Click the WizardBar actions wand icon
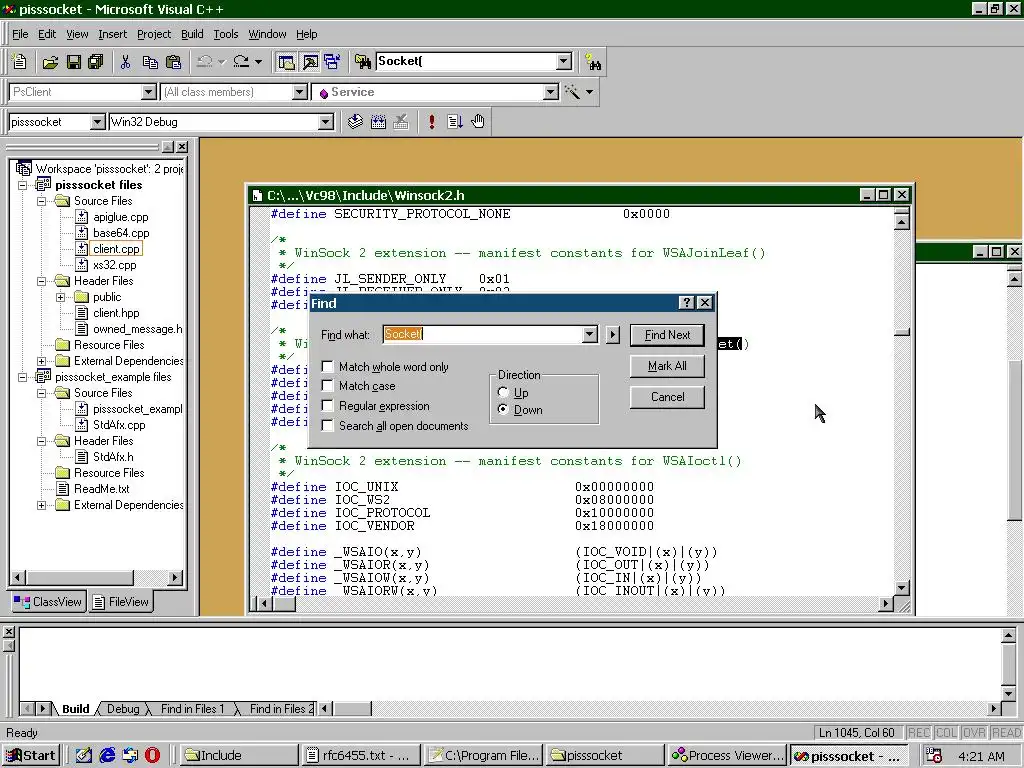Screen dimensions: 1024x768 pos(573,92)
